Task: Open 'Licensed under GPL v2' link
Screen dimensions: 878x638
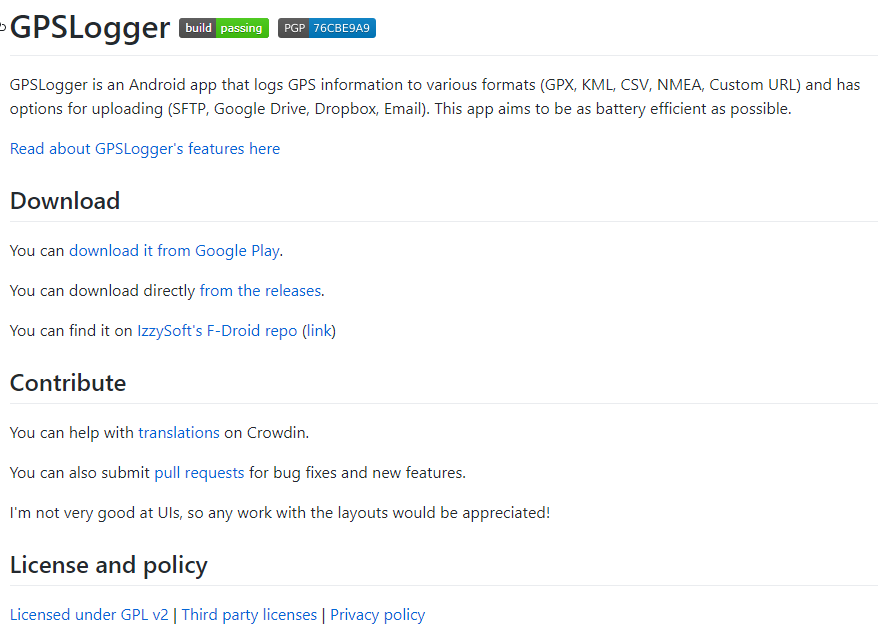Action: (89, 615)
